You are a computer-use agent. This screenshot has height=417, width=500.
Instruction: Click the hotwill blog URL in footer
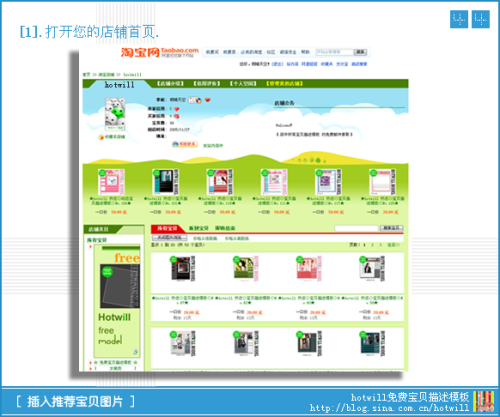point(389,408)
